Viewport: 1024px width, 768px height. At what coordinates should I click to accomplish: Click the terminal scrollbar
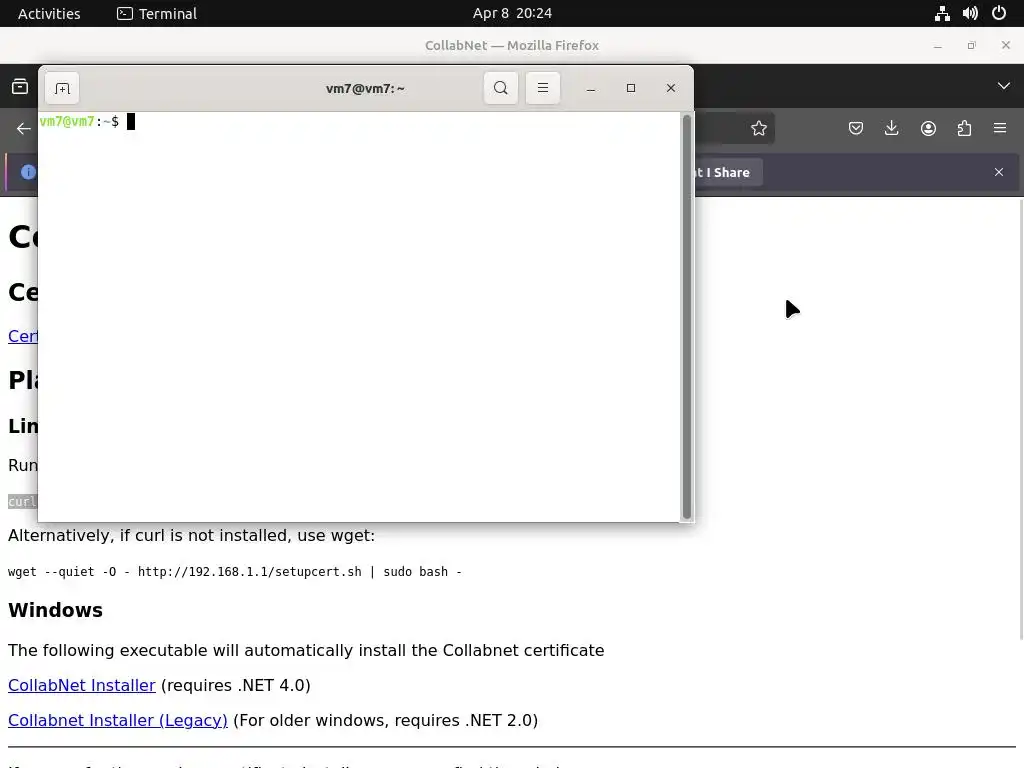coord(686,317)
